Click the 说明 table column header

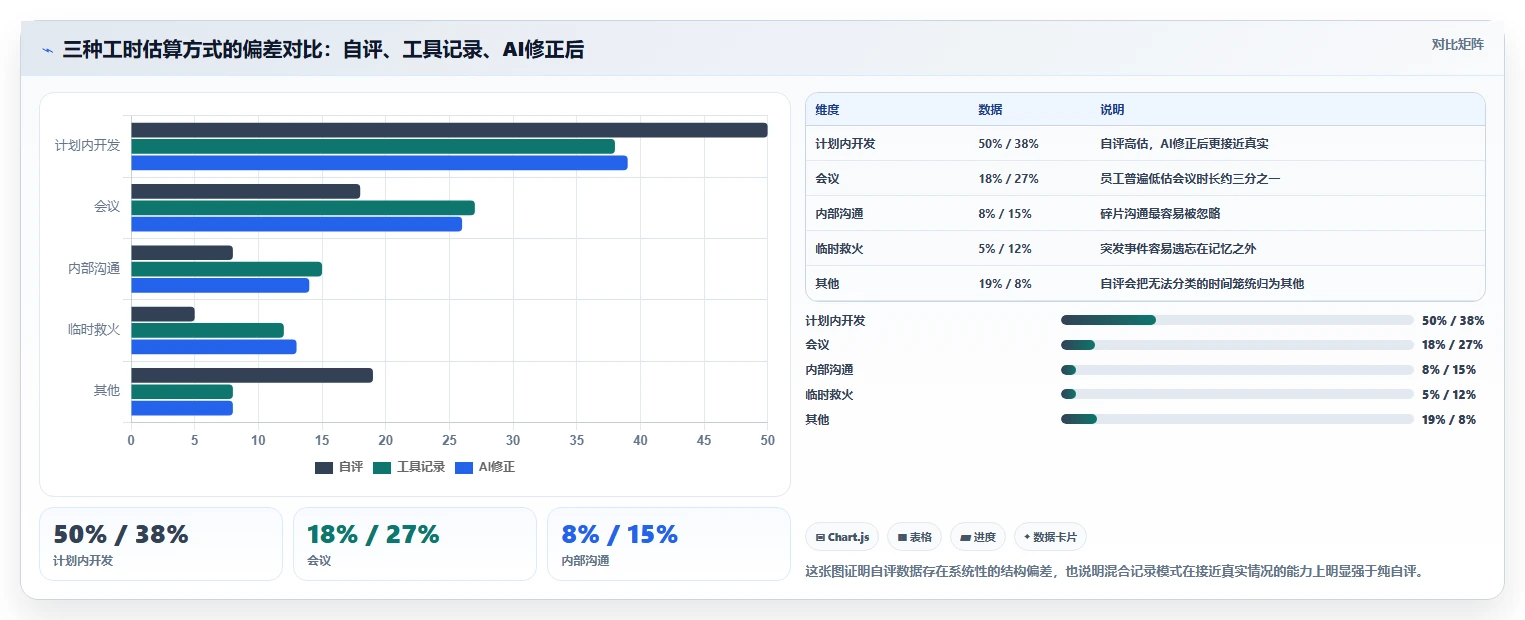(x=1112, y=110)
